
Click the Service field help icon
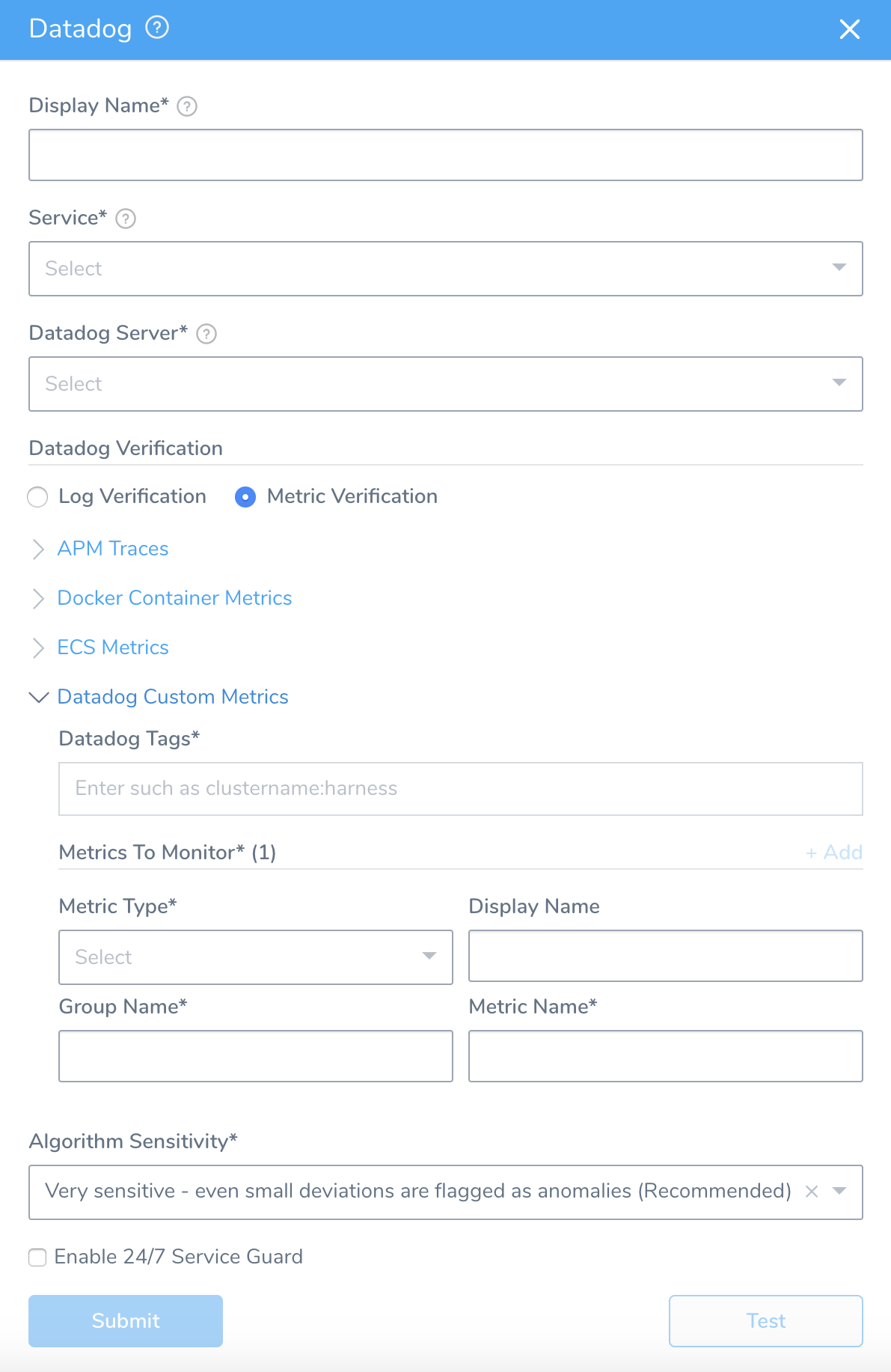pyautogui.click(x=126, y=219)
